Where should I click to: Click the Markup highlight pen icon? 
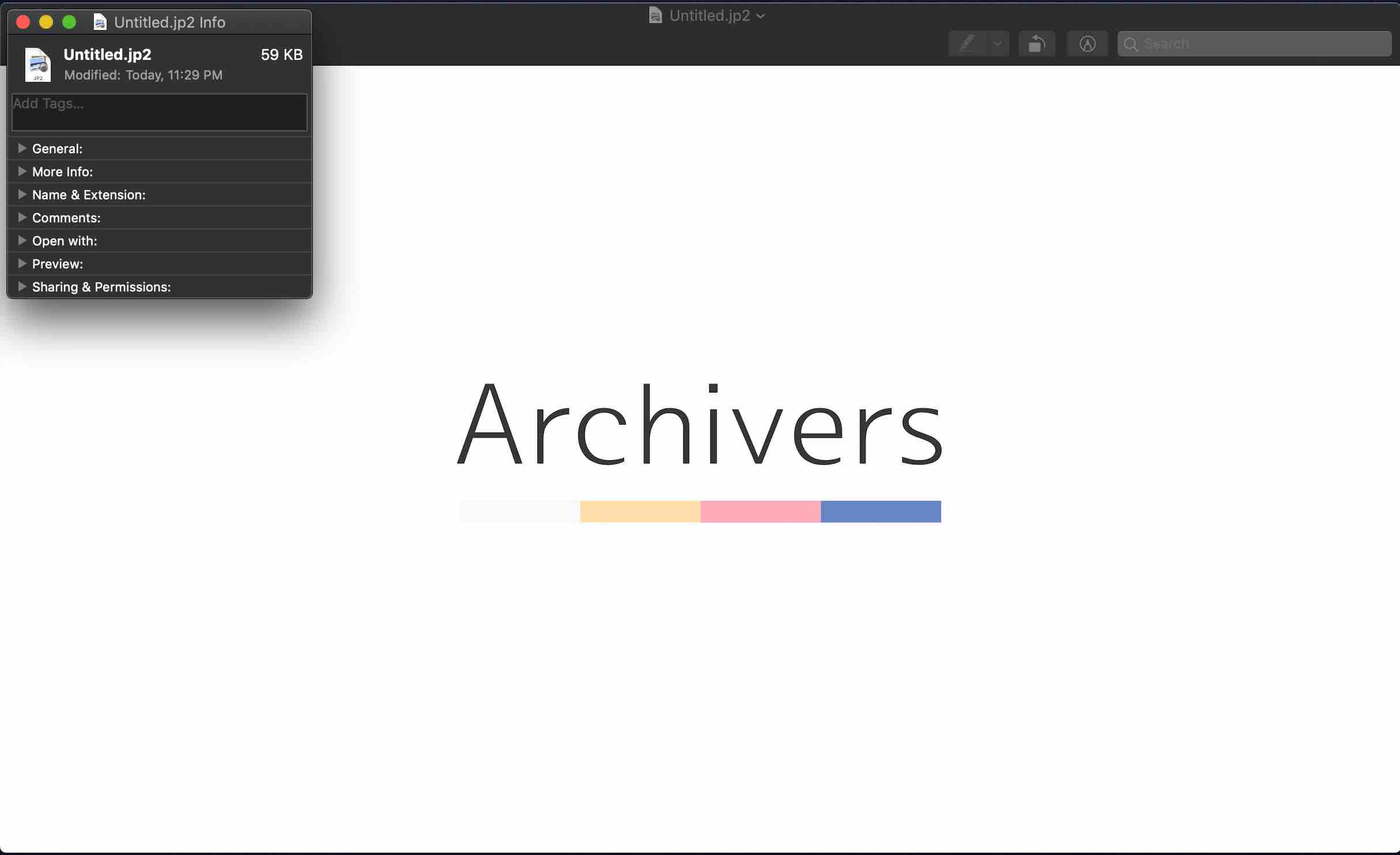pos(968,44)
